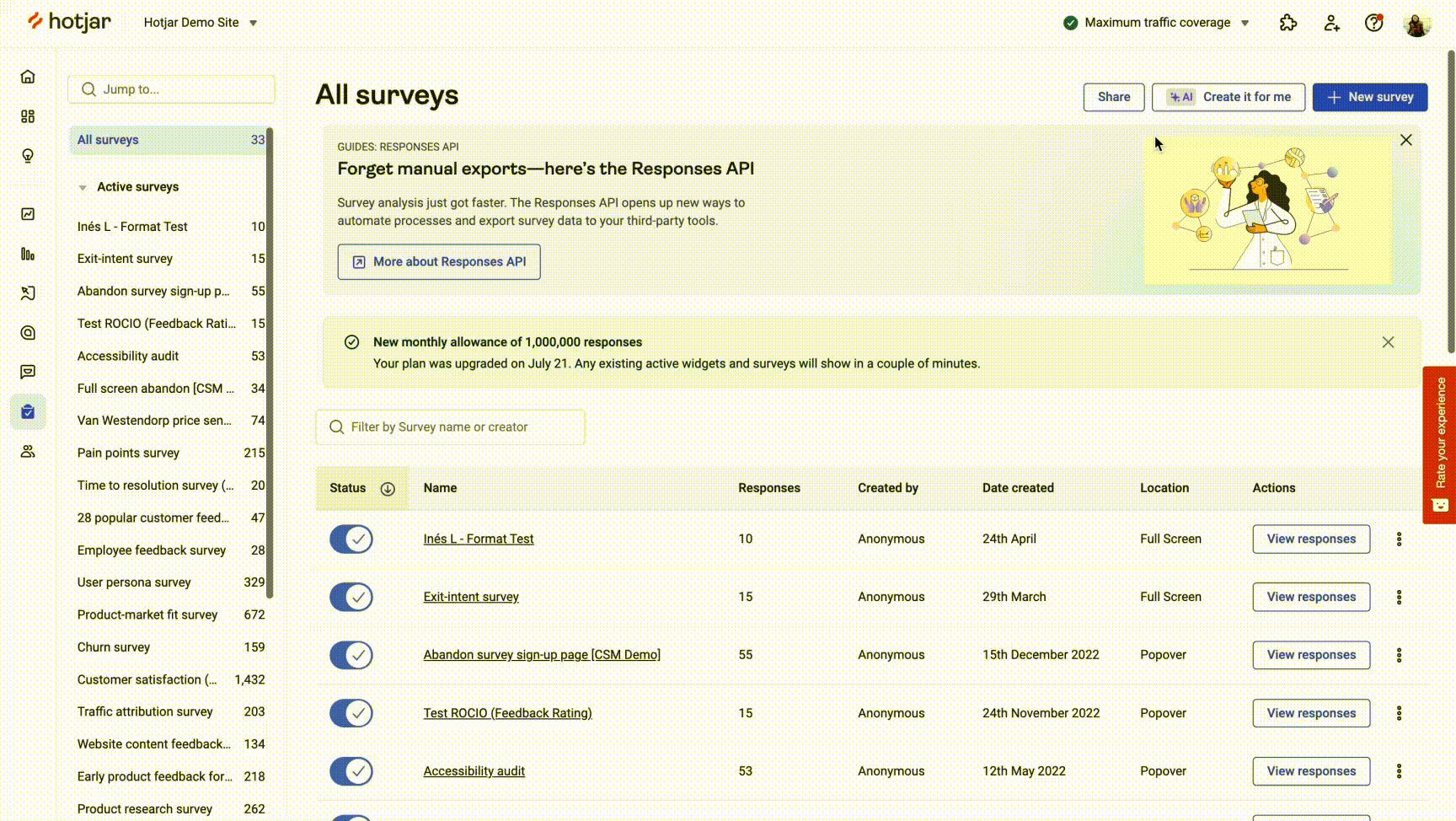Click the main page vertical scrollbar

point(1451,202)
